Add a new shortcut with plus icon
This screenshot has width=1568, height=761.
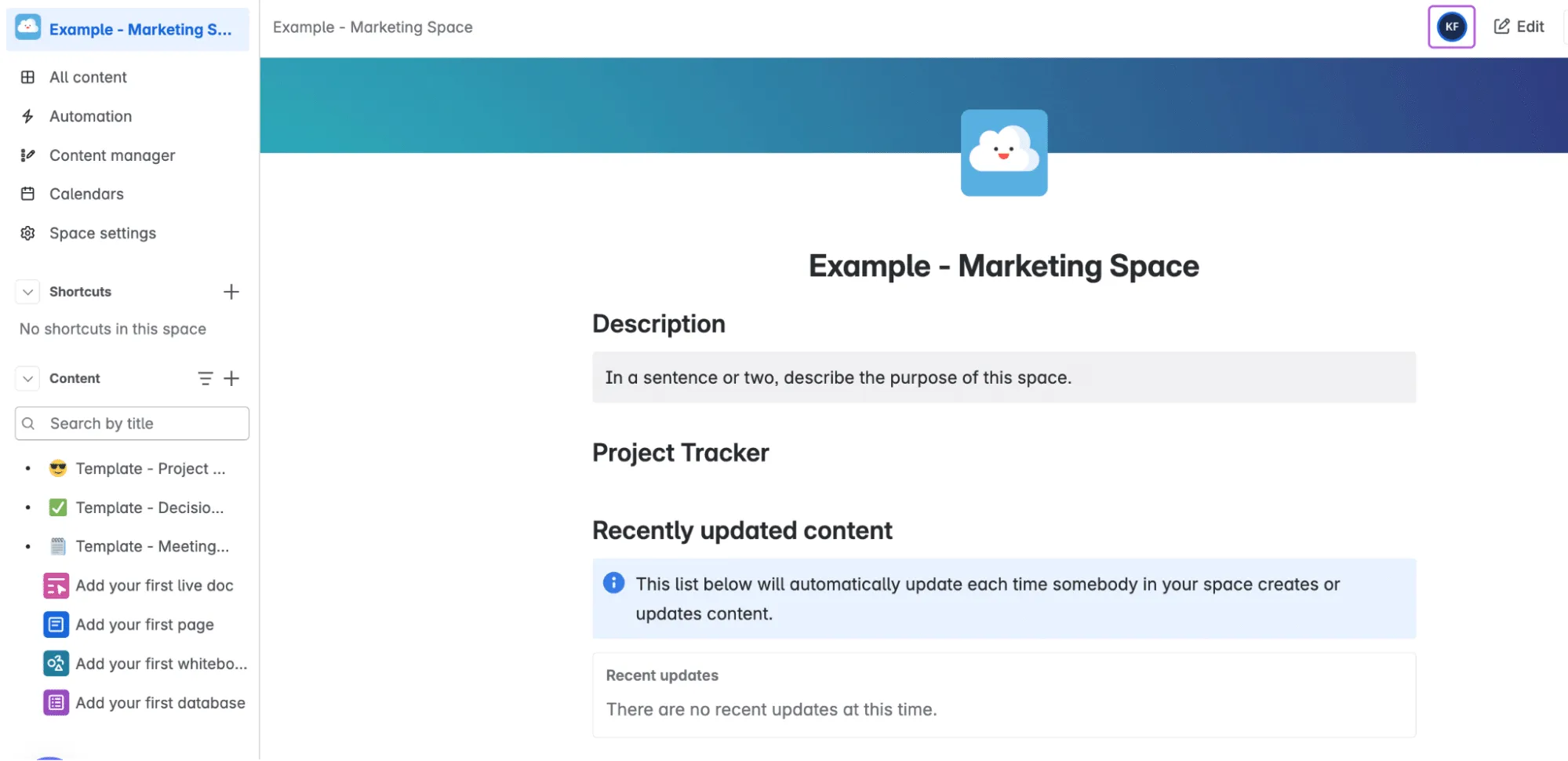tap(231, 292)
